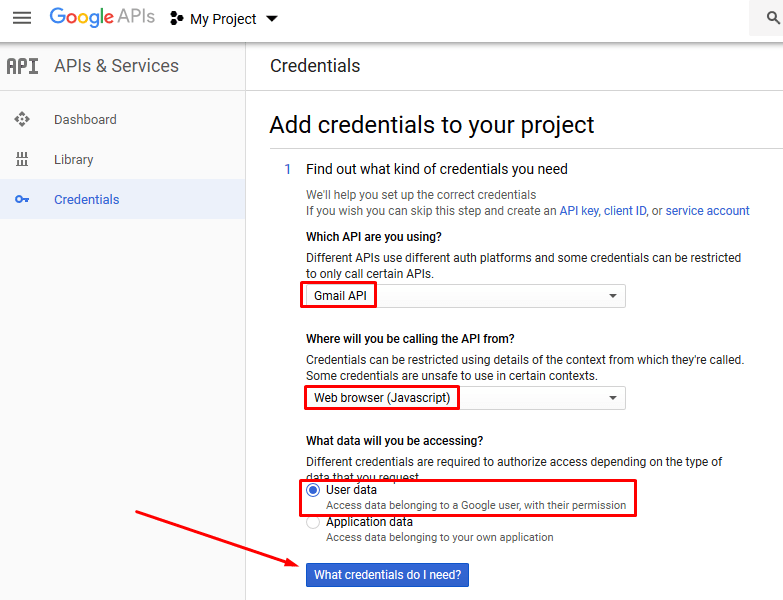Click the project hexagon dots icon

pos(176,18)
